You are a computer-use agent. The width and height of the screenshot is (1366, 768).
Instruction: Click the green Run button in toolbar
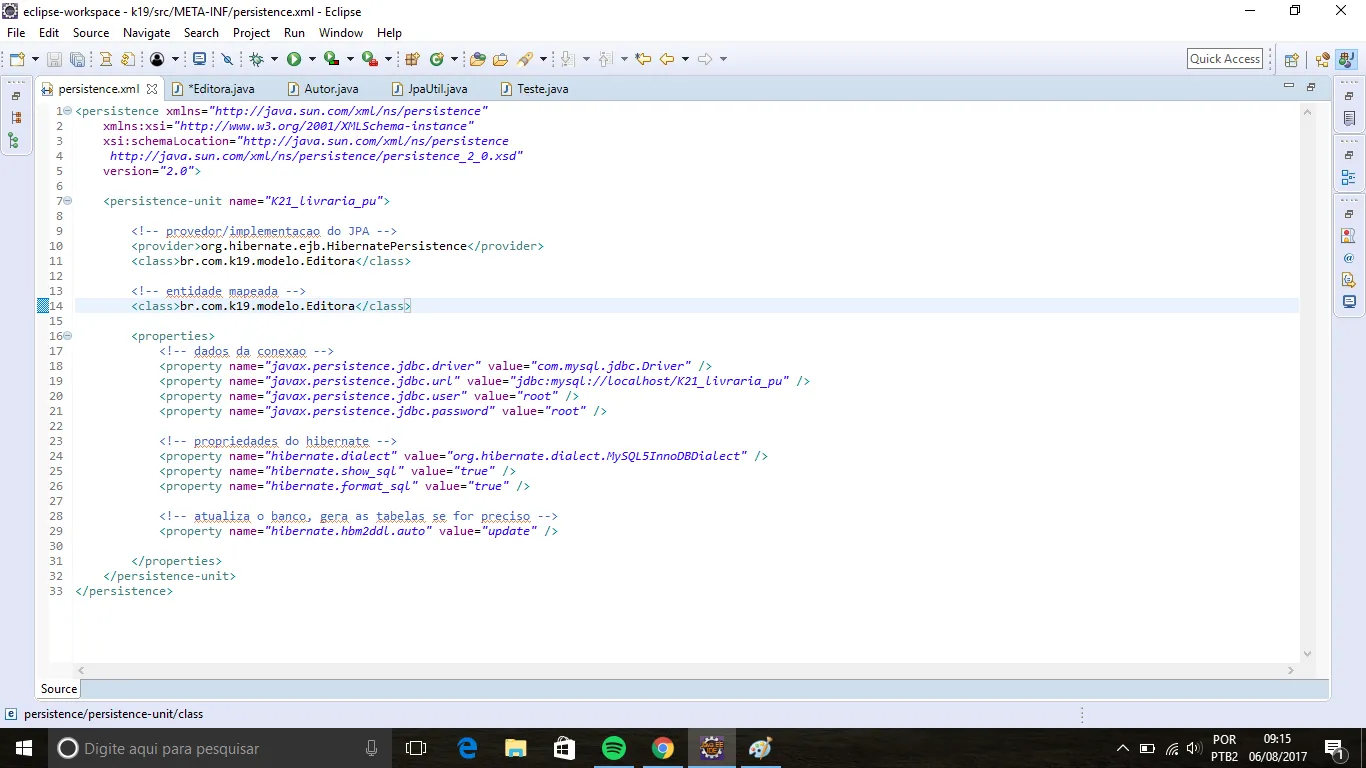click(294, 60)
